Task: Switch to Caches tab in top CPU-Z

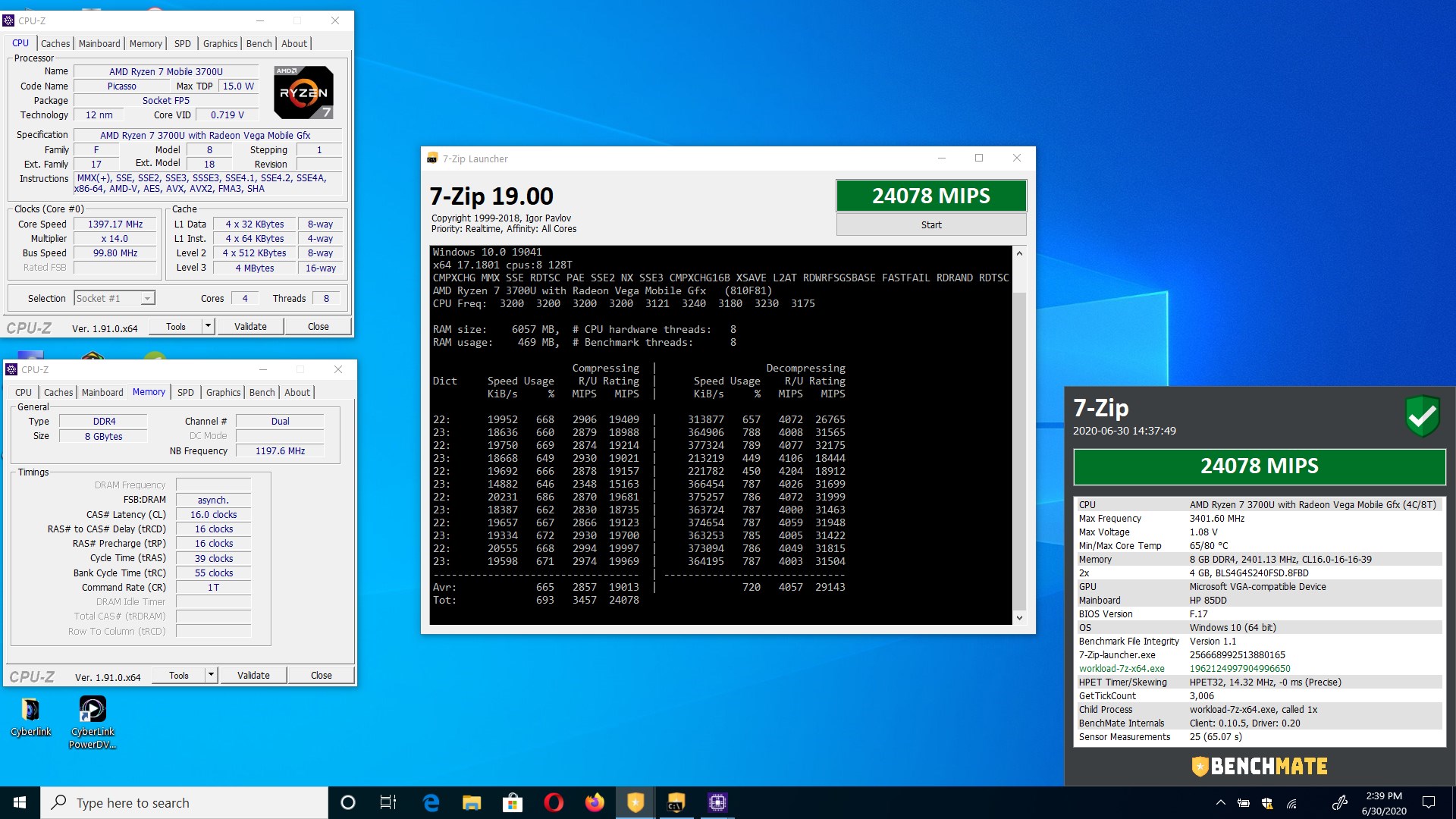Action: (55, 43)
